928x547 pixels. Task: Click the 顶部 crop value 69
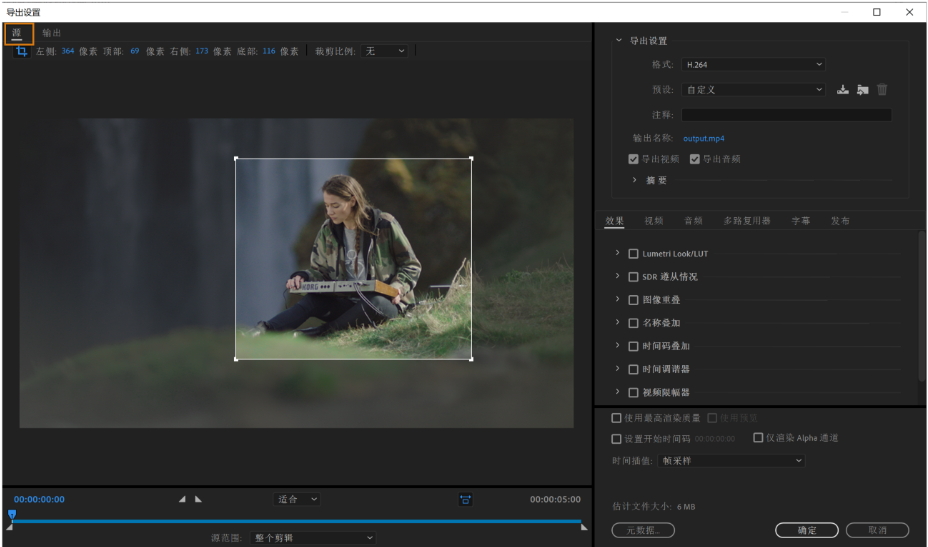(x=135, y=52)
